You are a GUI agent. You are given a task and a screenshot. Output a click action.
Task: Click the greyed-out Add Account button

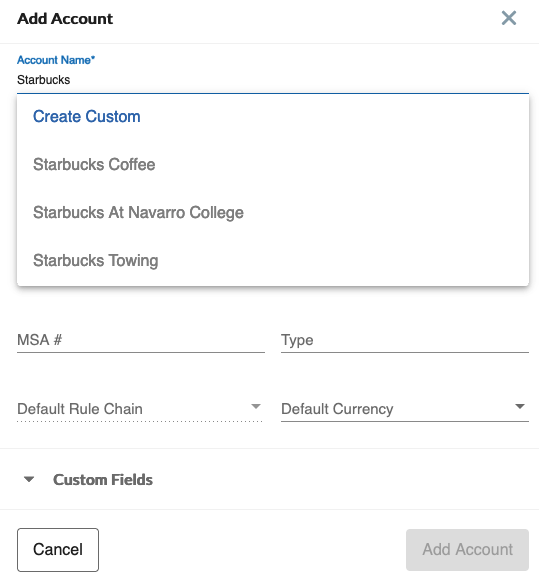[x=467, y=550]
